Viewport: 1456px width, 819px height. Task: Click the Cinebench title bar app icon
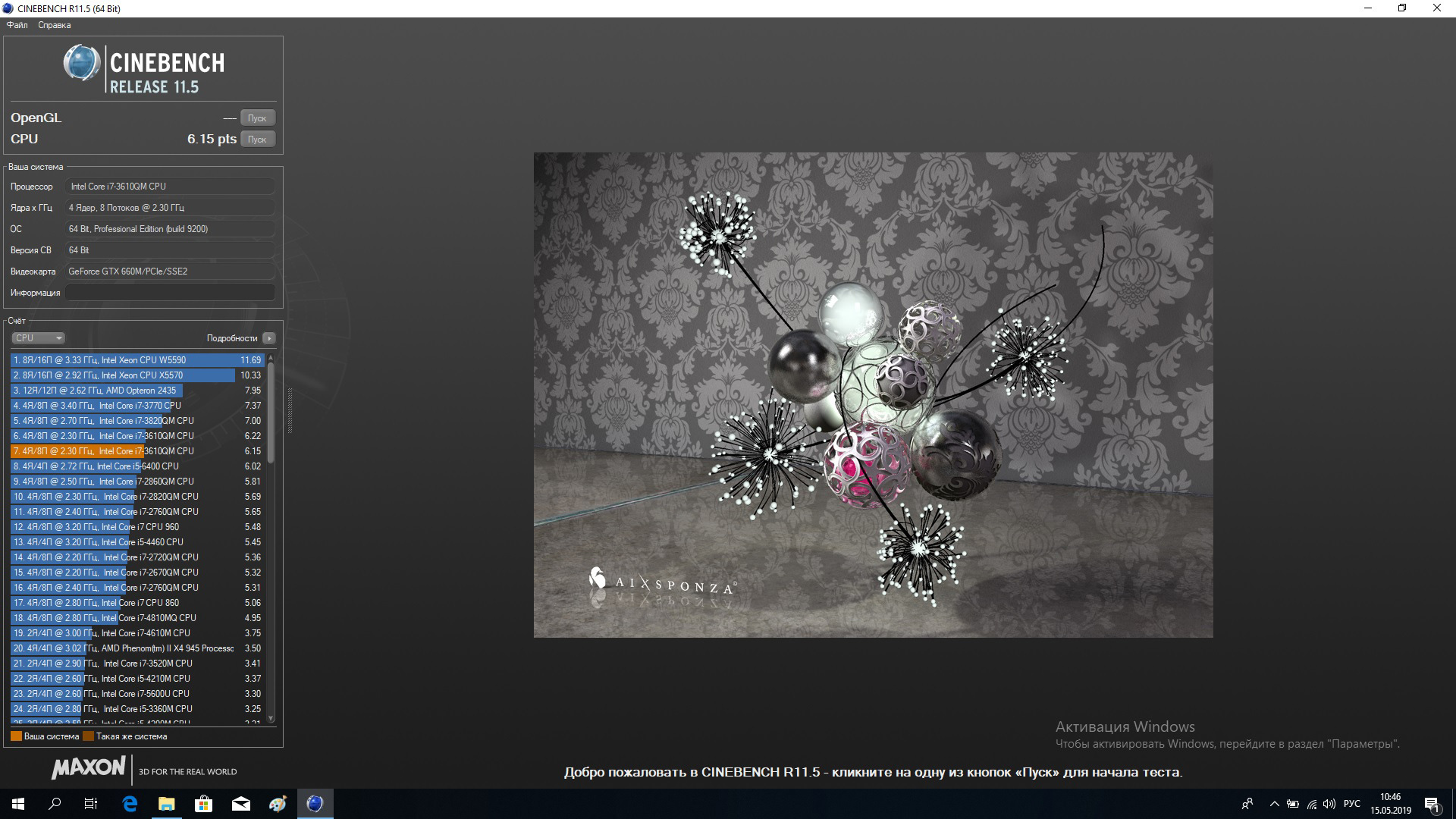pos(8,8)
